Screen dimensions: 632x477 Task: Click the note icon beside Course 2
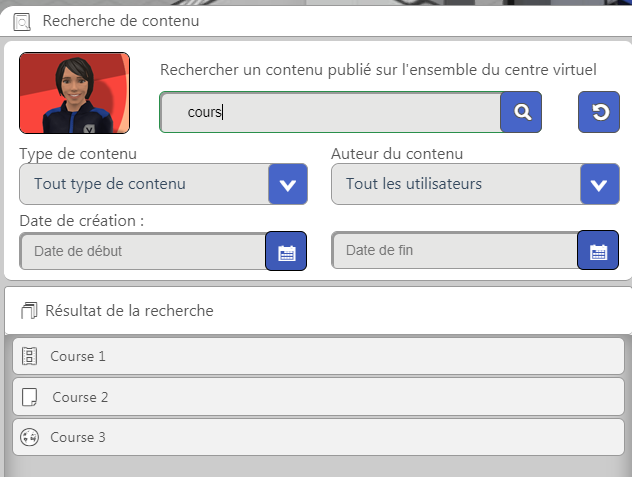pos(29,397)
